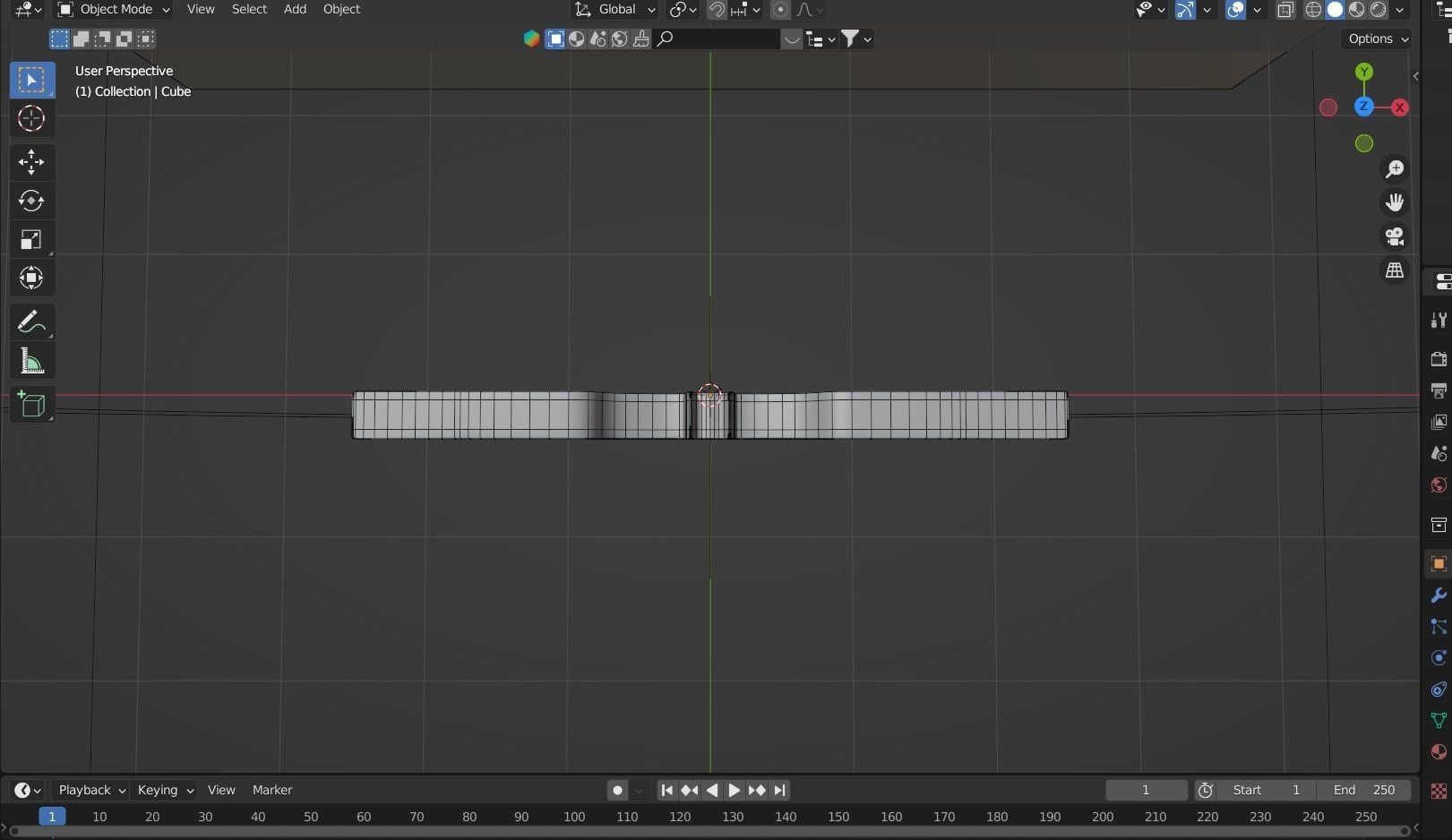Click the zoom magnifier navigation icon
Screen dimensions: 1452x840
(1395, 168)
